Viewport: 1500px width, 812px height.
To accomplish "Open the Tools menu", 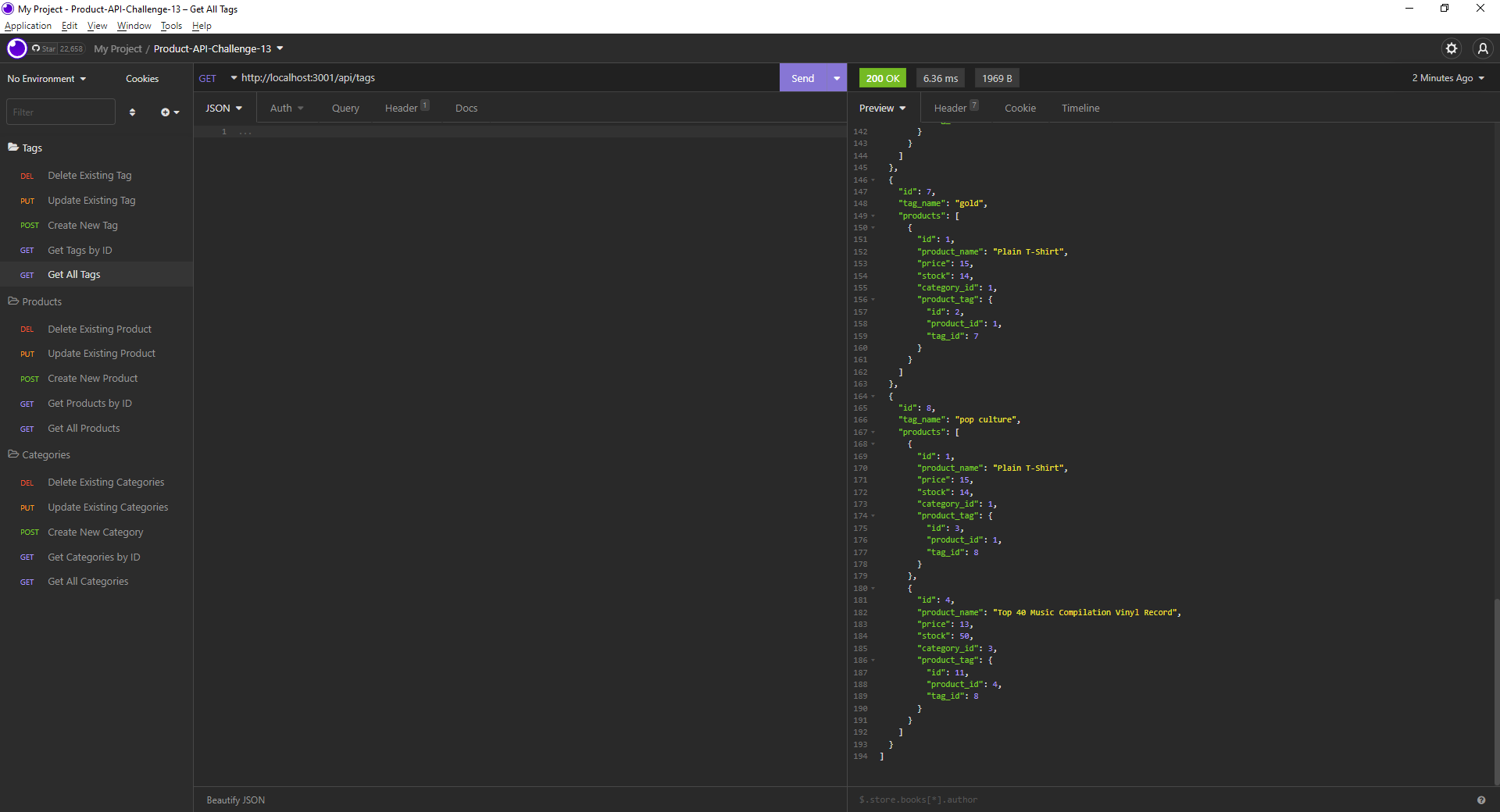I will 171,26.
